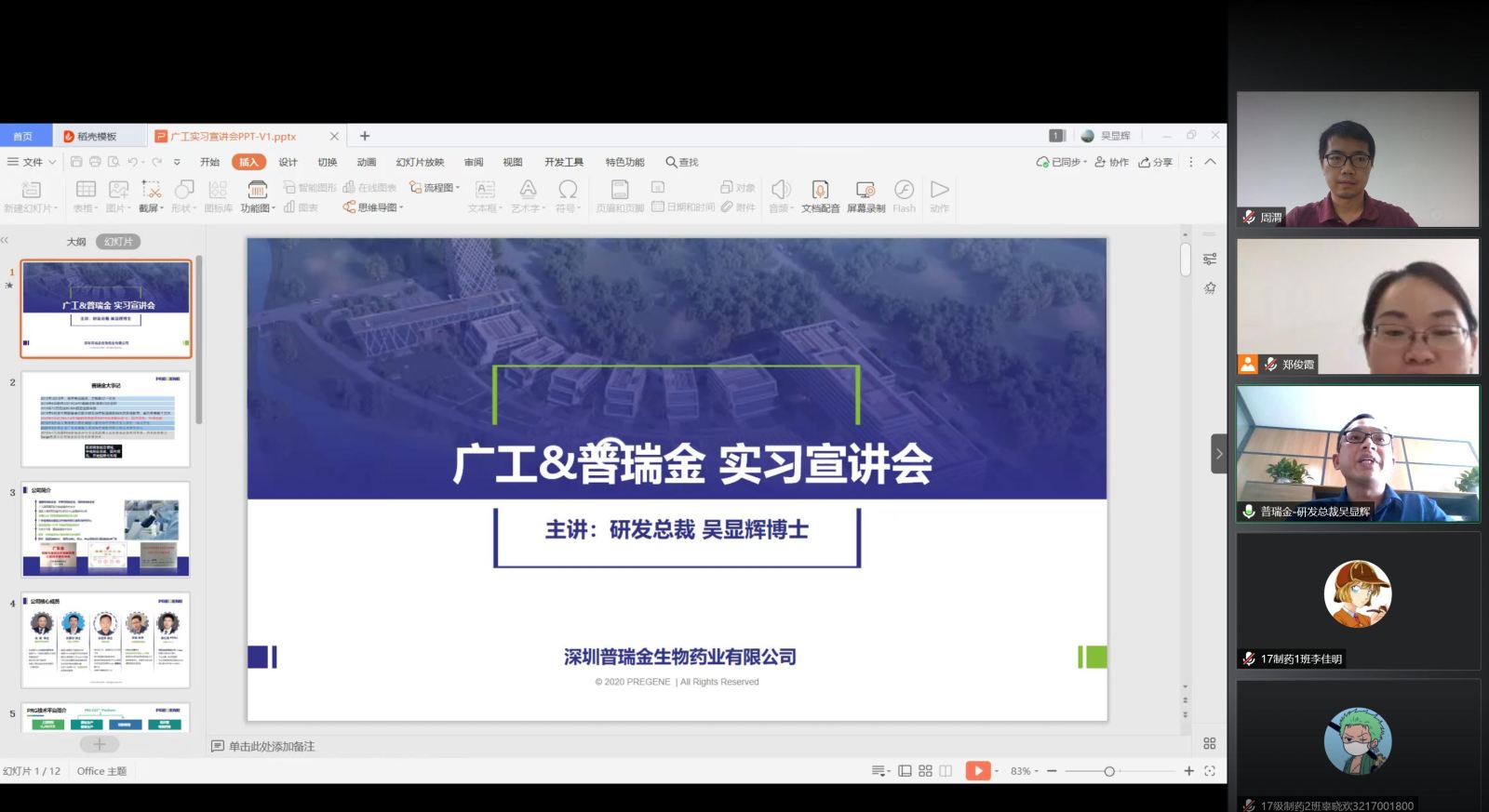1489x812 pixels.
Task: Toggle normal view in status bar
Action: click(x=905, y=771)
